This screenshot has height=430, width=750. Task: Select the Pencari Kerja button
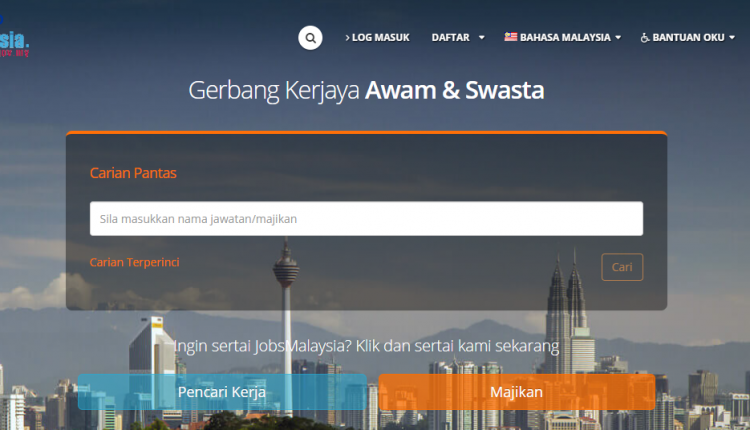(x=222, y=392)
